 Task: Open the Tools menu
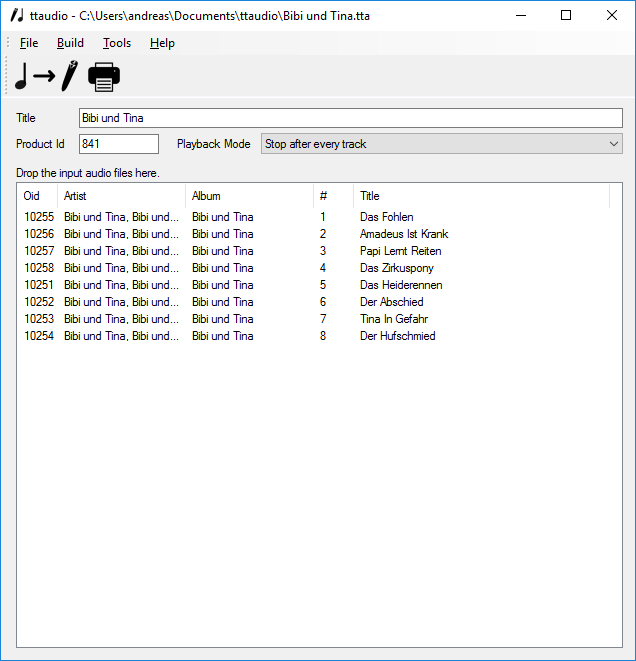tap(117, 43)
